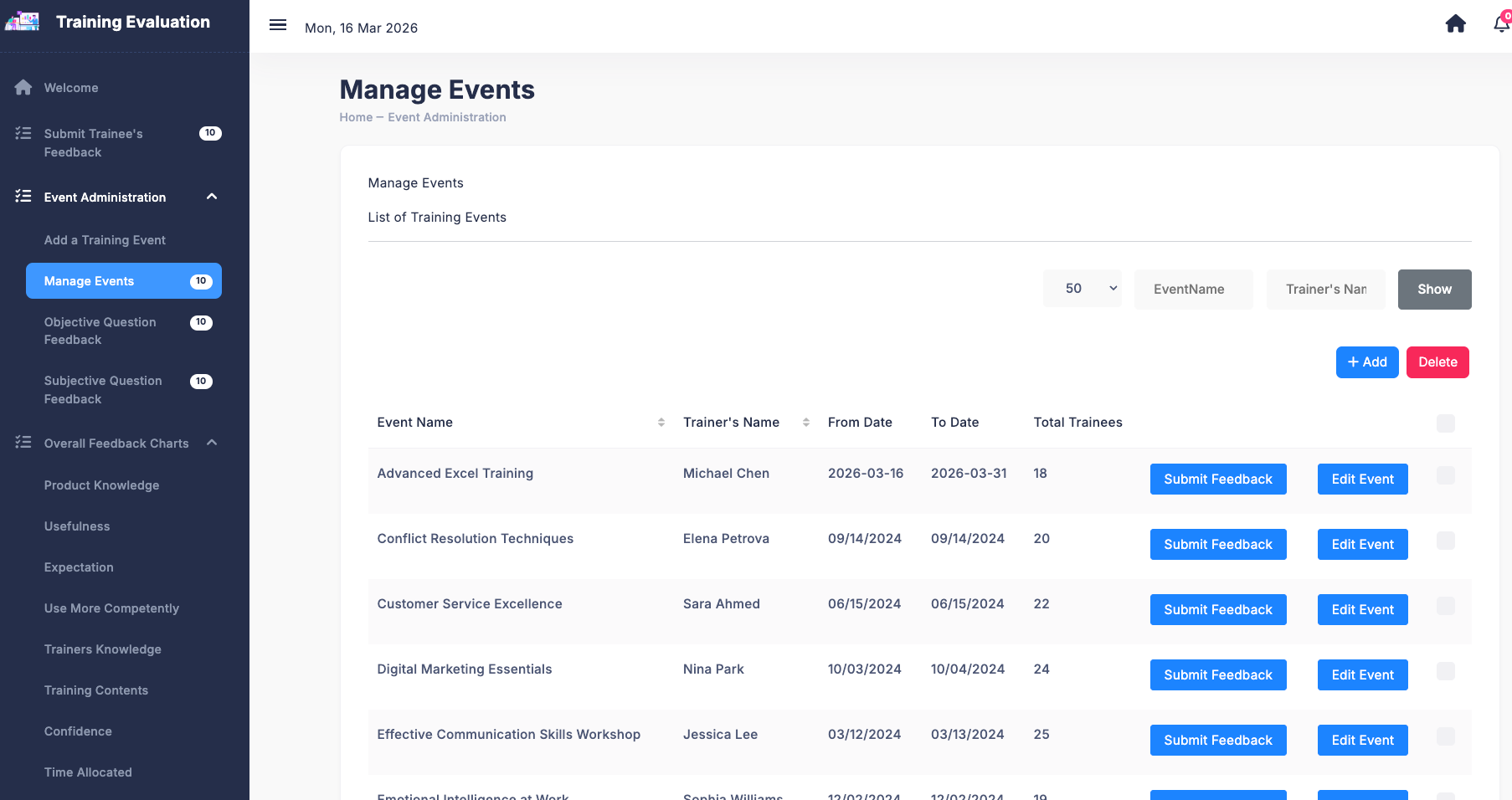Click the Welcome house icon in sidebar
This screenshot has width=1512, height=800.
pos(23,88)
